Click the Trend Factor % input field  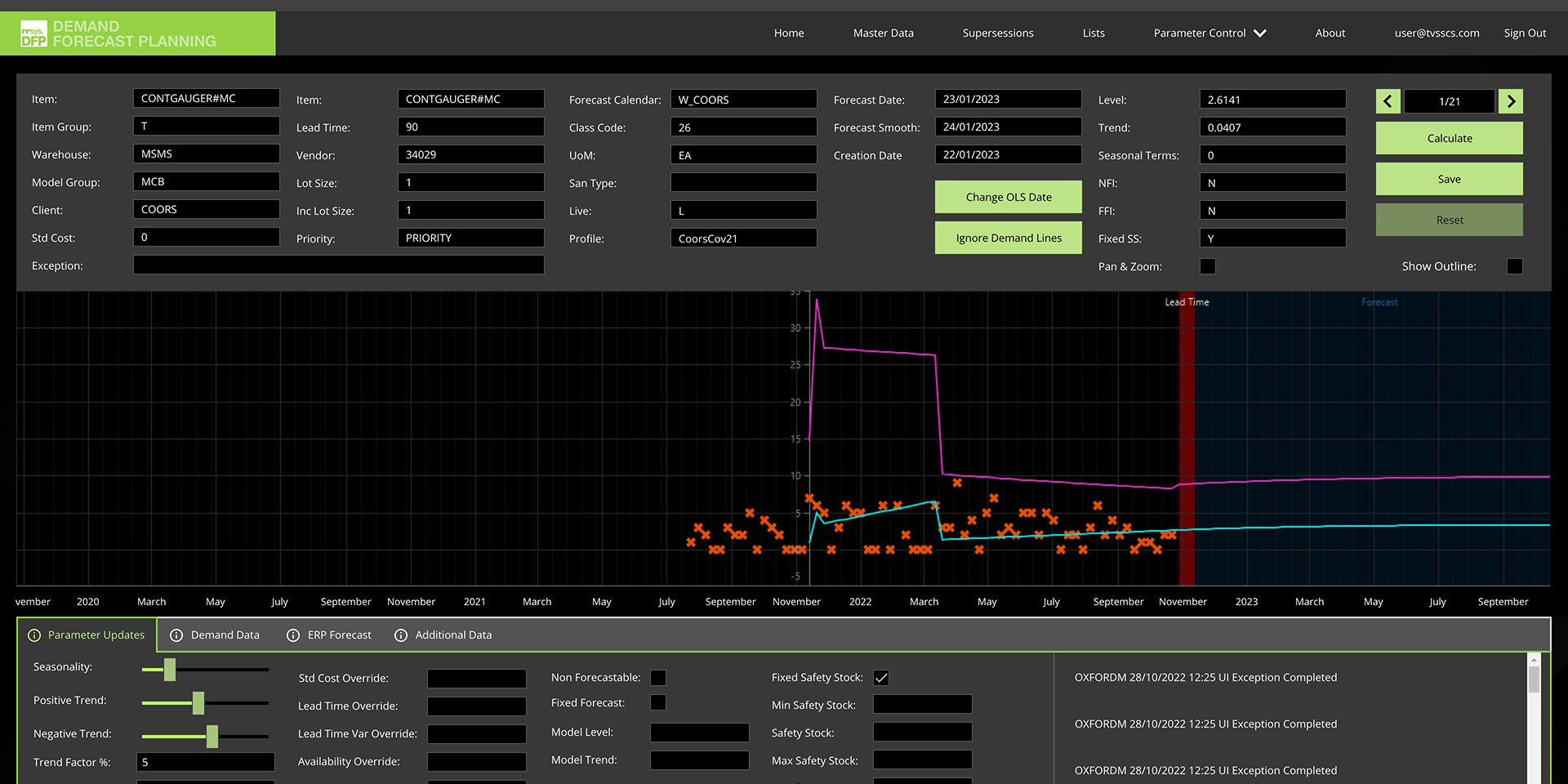click(205, 762)
